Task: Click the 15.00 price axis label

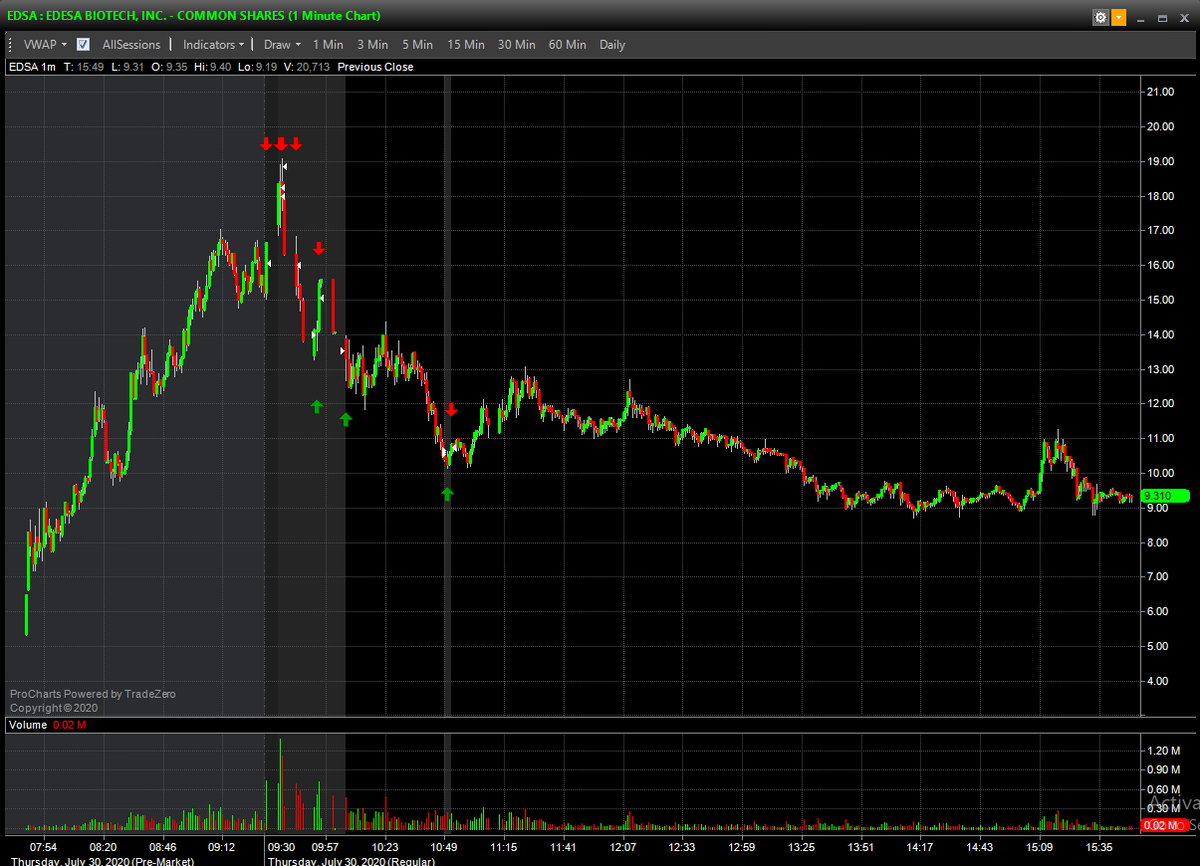Action: click(1160, 300)
